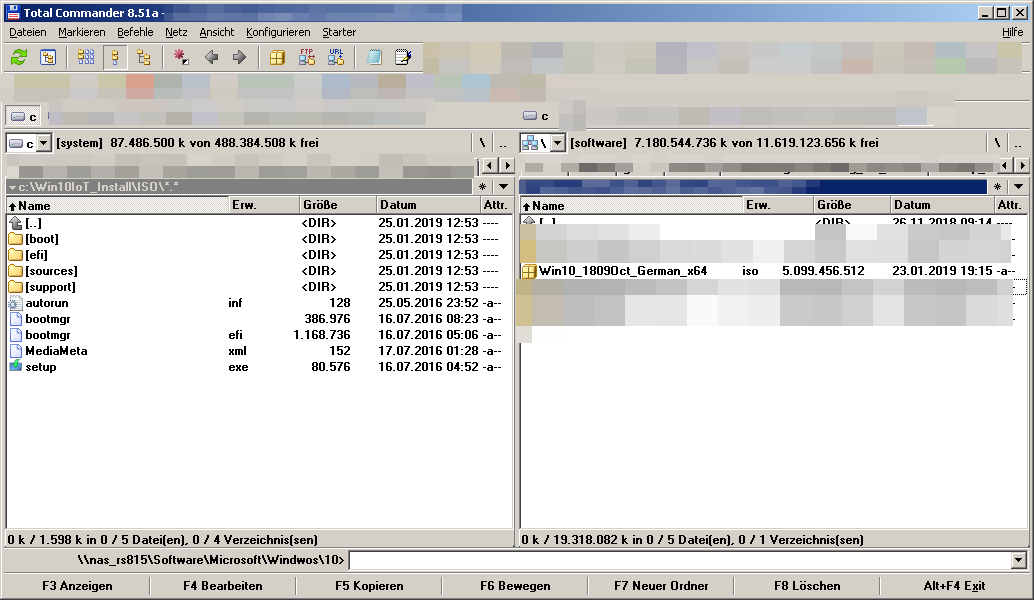Click the FTP connect toolbar icon

(x=307, y=57)
